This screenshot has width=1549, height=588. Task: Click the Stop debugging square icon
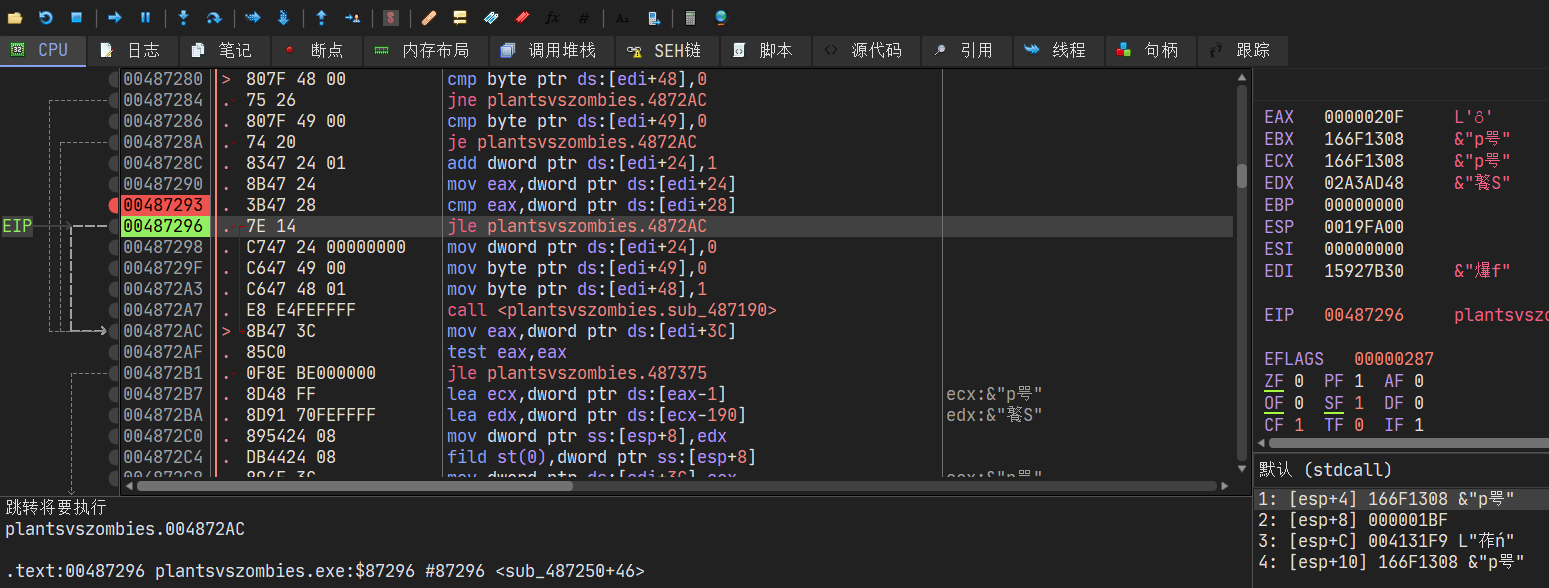pos(77,18)
